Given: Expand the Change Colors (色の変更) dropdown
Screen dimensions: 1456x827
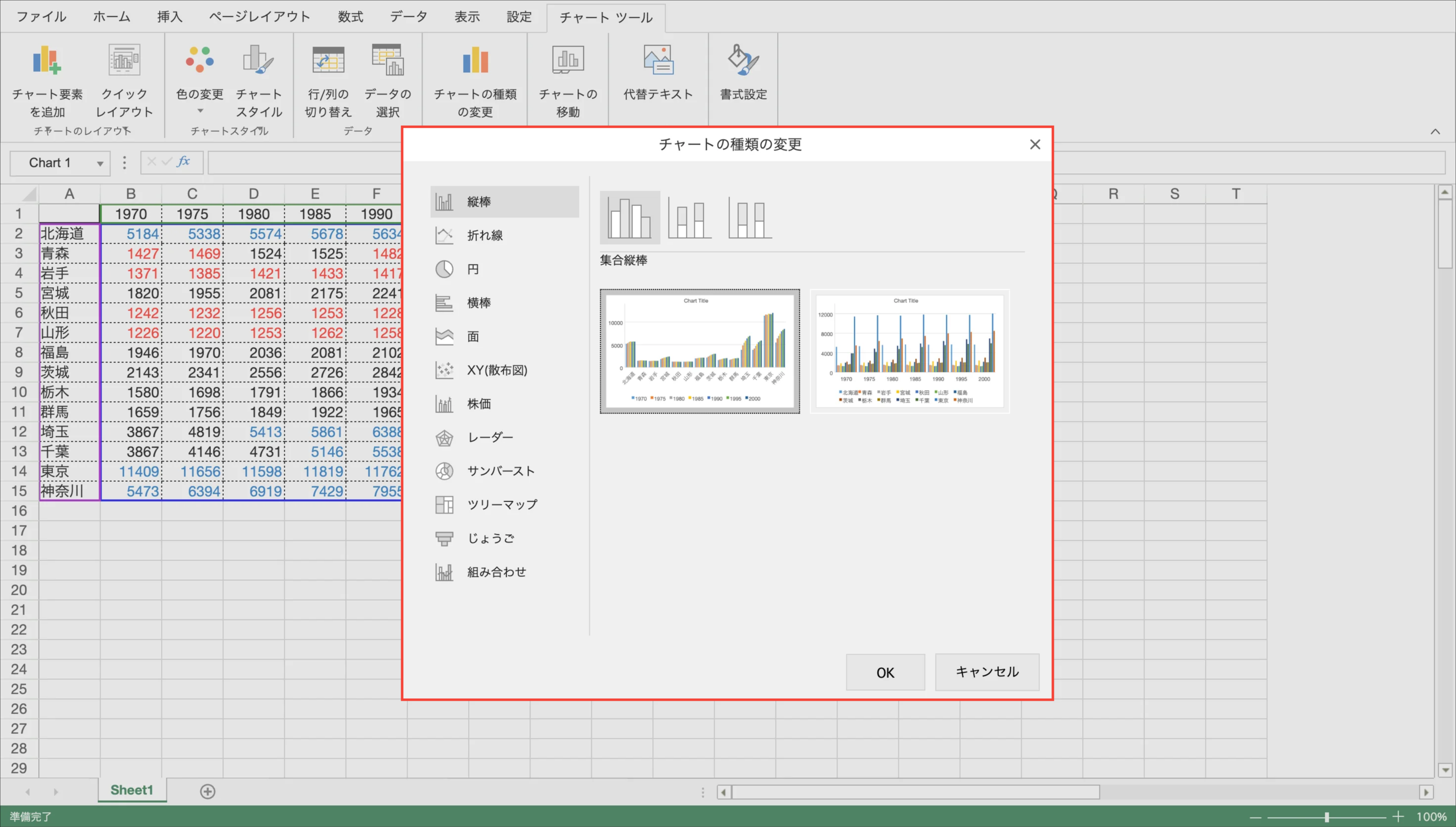Looking at the screenshot, I should [x=200, y=111].
